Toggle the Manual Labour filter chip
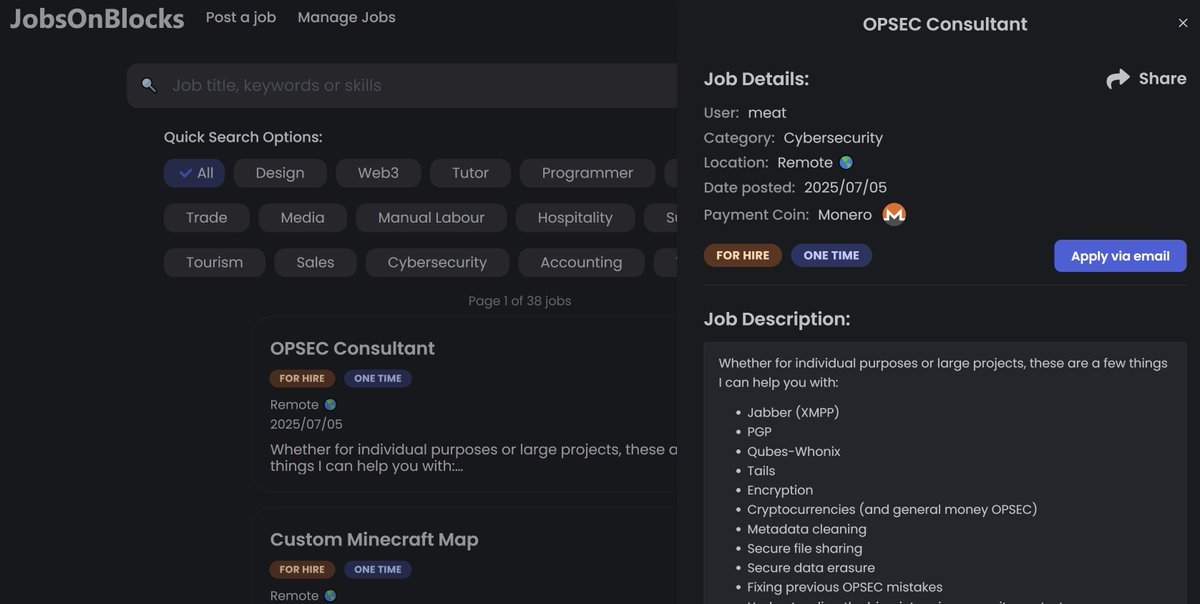Image resolution: width=1200 pixels, height=604 pixels. [431, 218]
